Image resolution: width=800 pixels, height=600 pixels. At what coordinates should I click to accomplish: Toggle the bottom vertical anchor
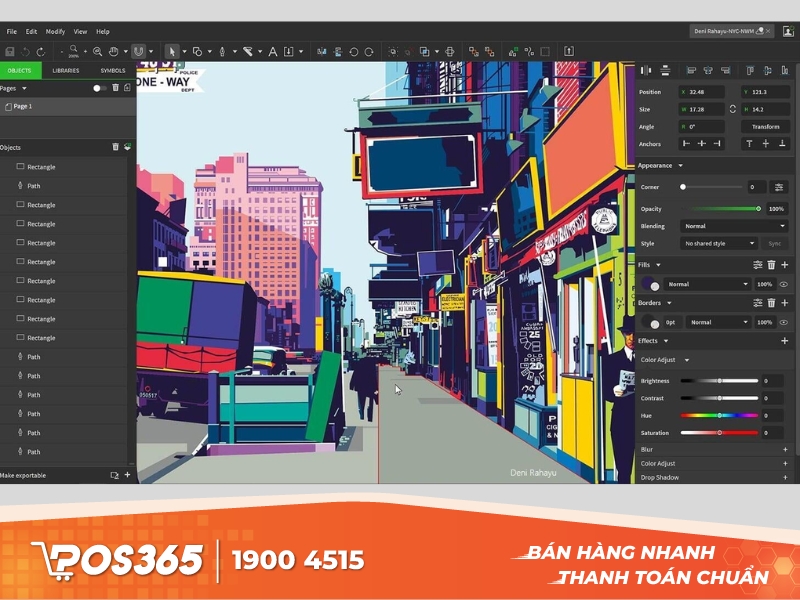pos(782,144)
